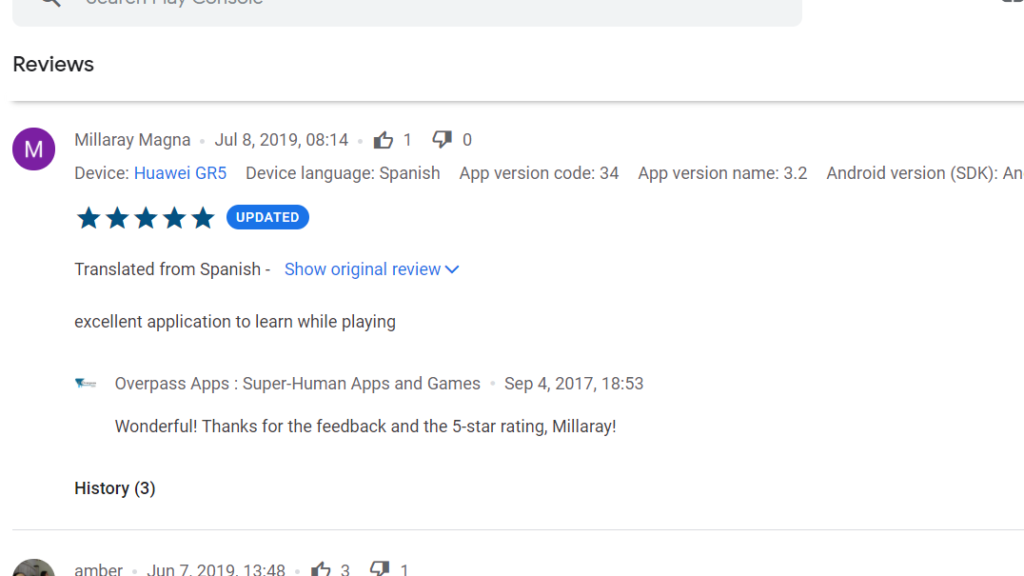This screenshot has height=576, width=1024.
Task: Click the magnifier icon in search bar
Action: [x=50, y=3]
